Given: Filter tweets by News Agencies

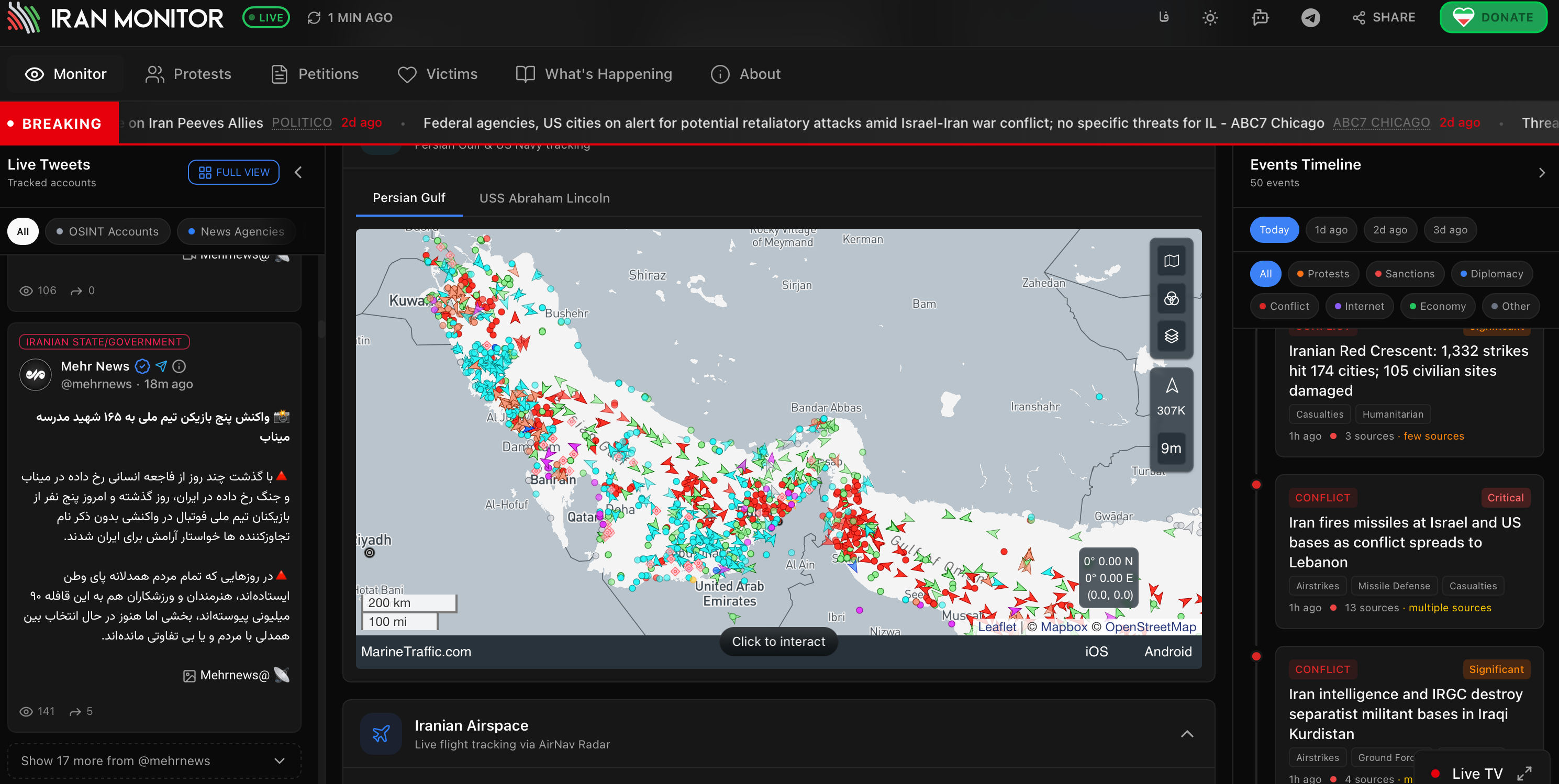Looking at the screenshot, I should coord(236,231).
